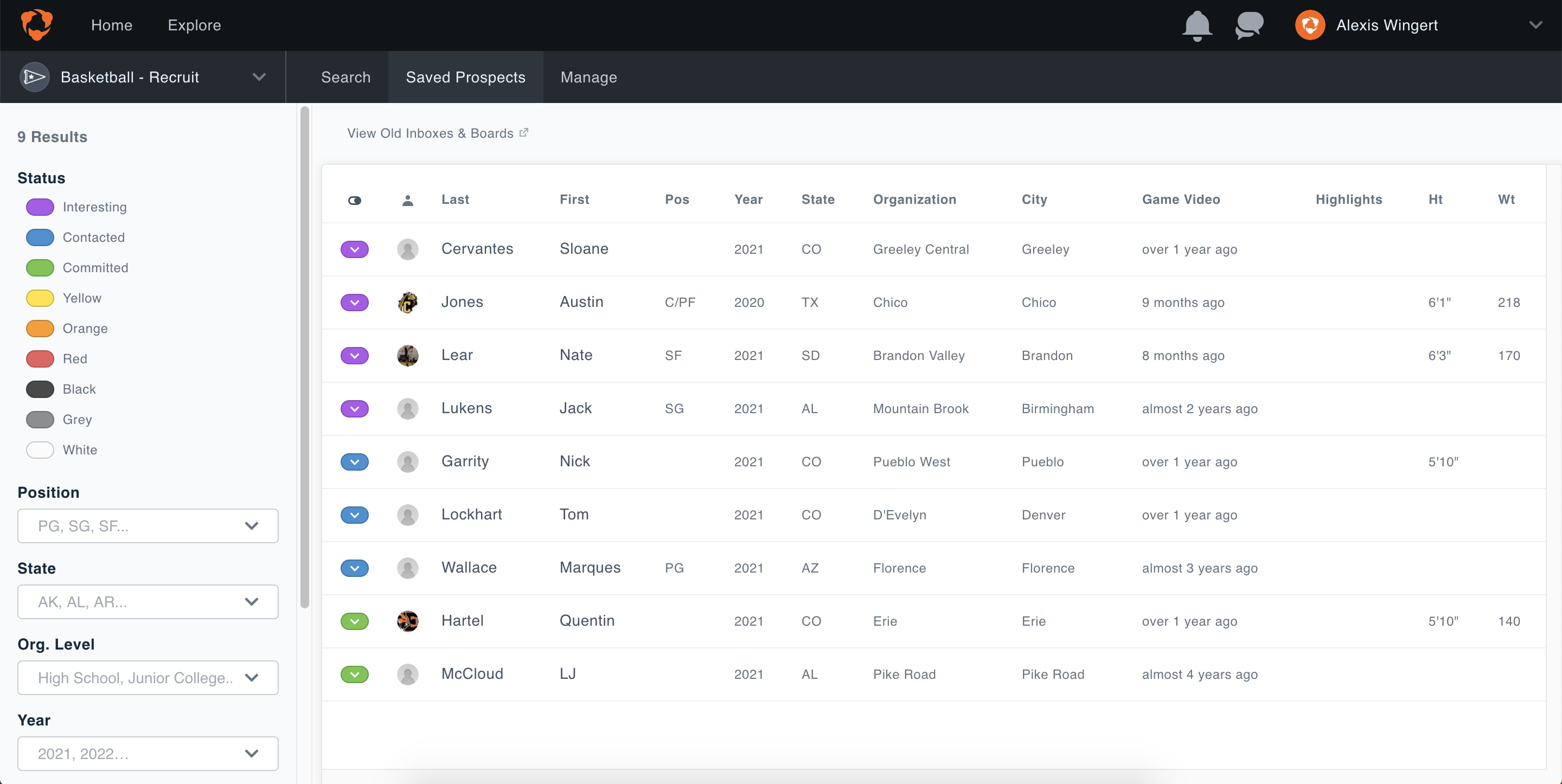The width and height of the screenshot is (1562, 784).
Task: Click the notifications bell icon
Action: coord(1197,25)
